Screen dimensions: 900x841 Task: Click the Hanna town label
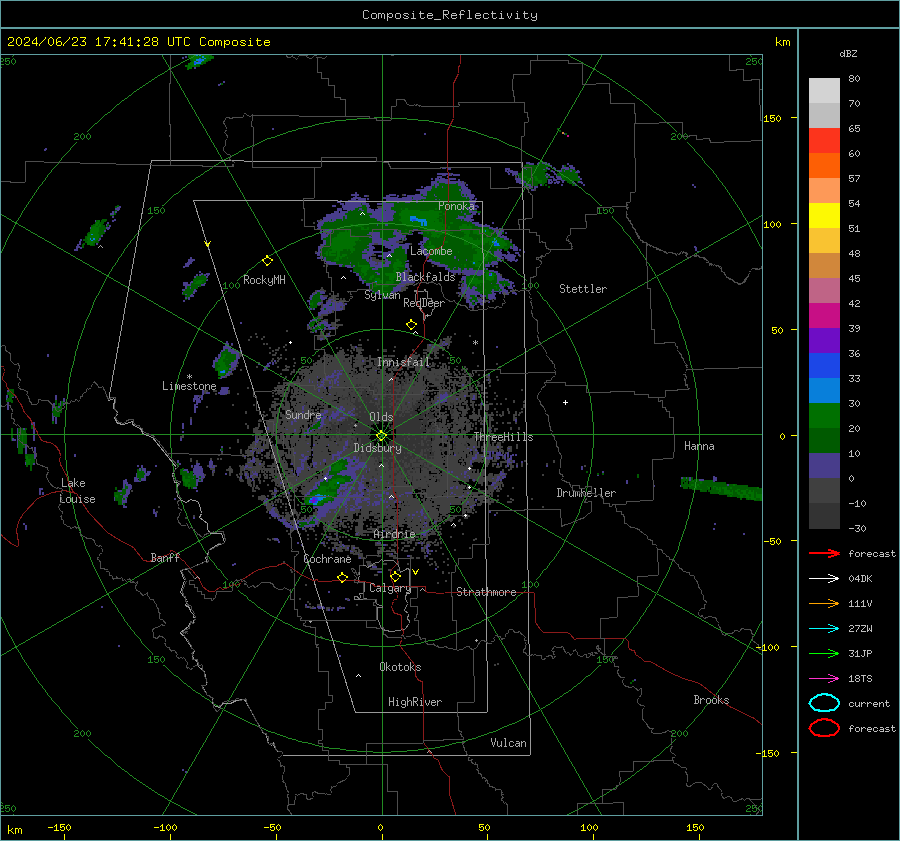699,446
